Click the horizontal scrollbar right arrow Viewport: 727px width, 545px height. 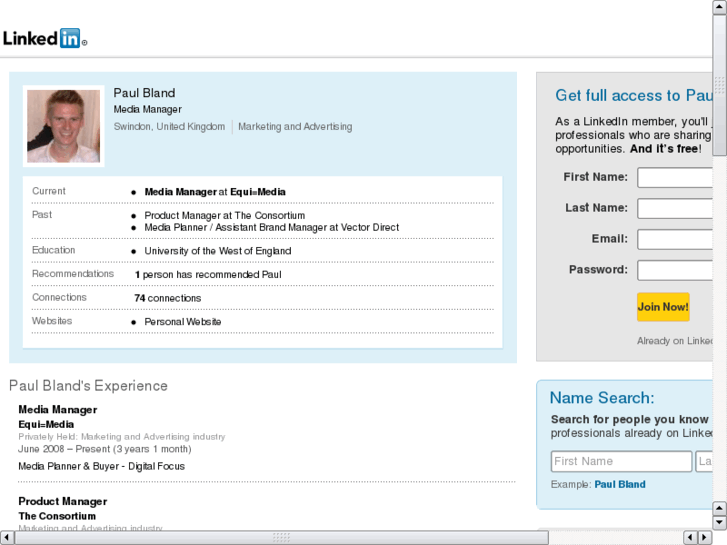click(x=705, y=538)
